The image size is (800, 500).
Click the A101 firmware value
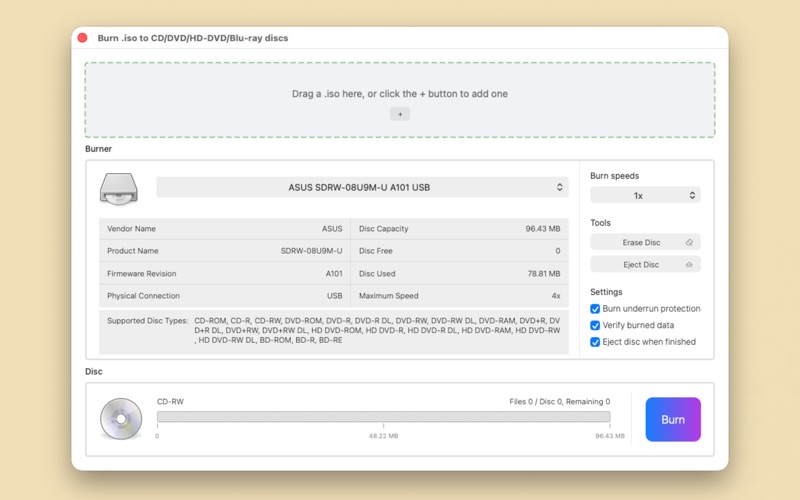[x=334, y=273]
